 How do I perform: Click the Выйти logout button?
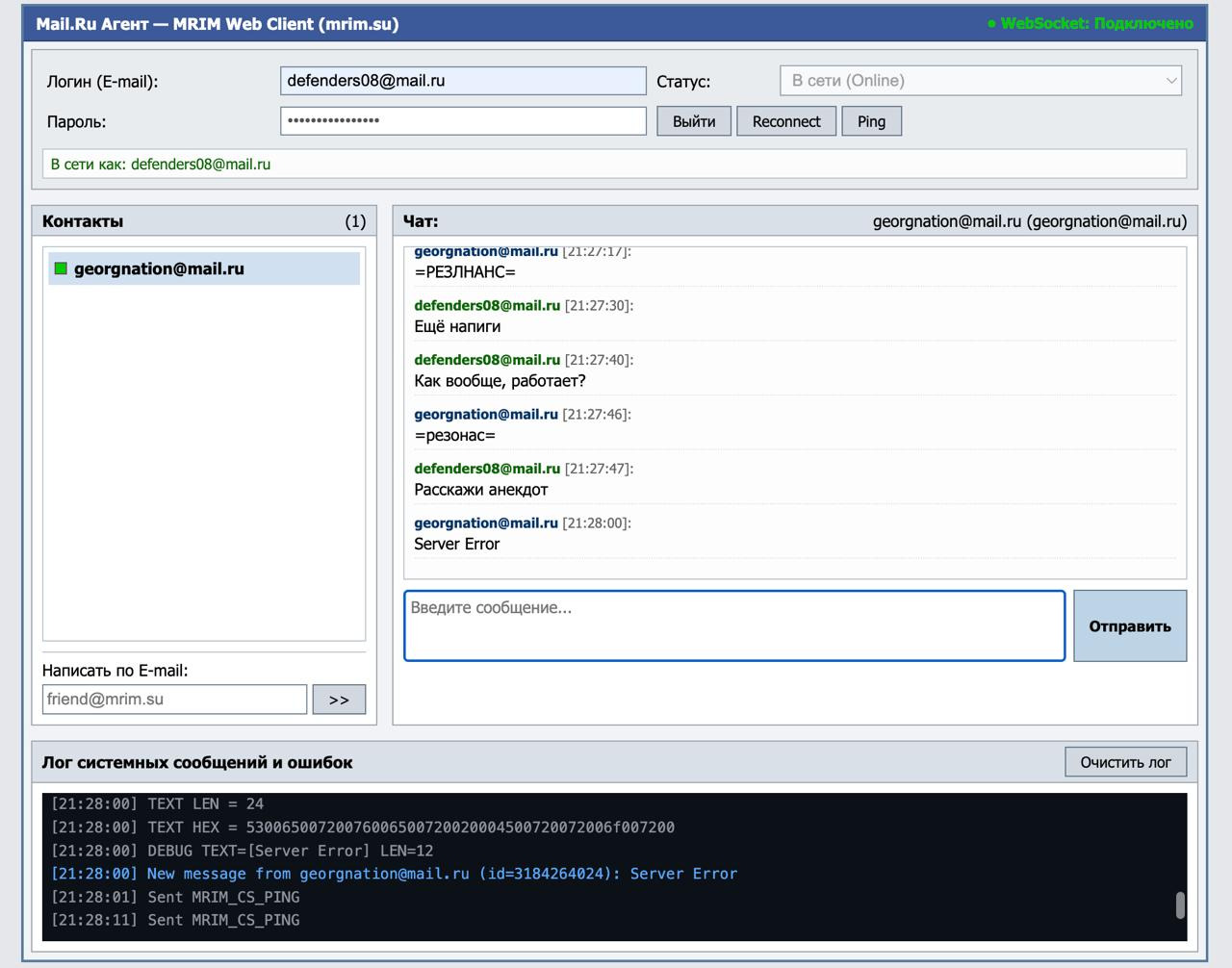[694, 121]
